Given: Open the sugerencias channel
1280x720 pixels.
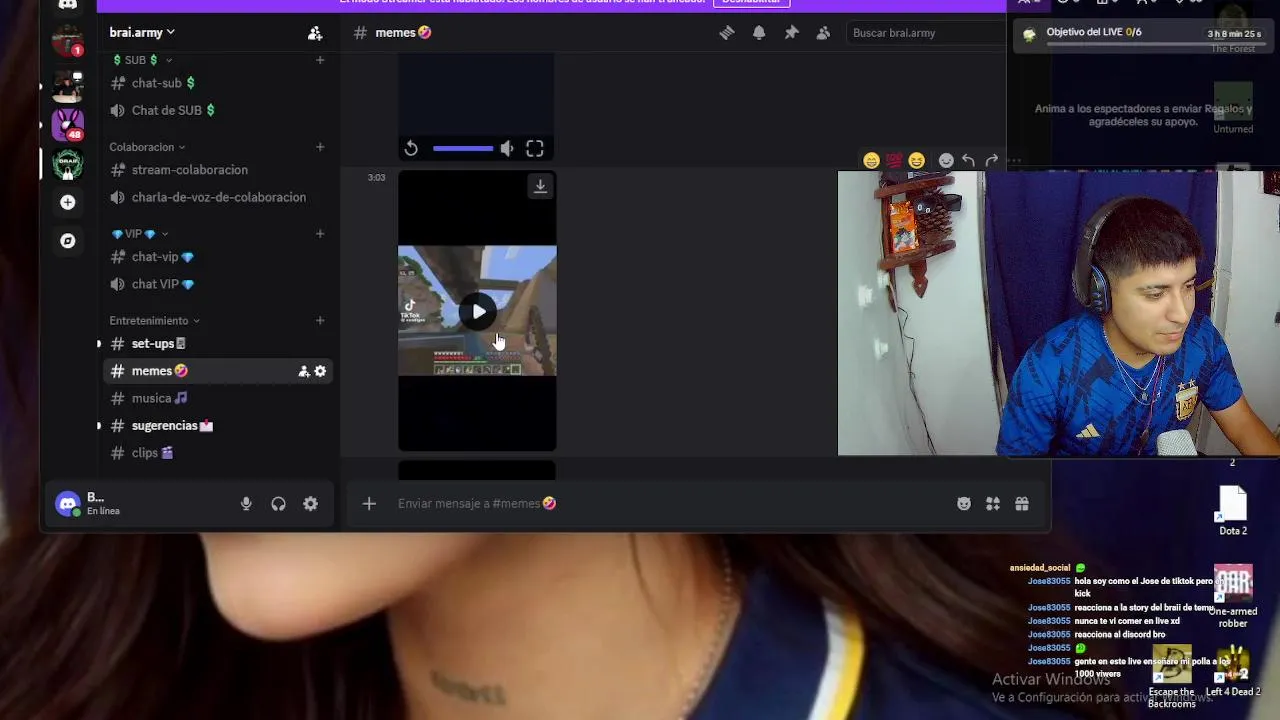Looking at the screenshot, I should pos(219,426).
